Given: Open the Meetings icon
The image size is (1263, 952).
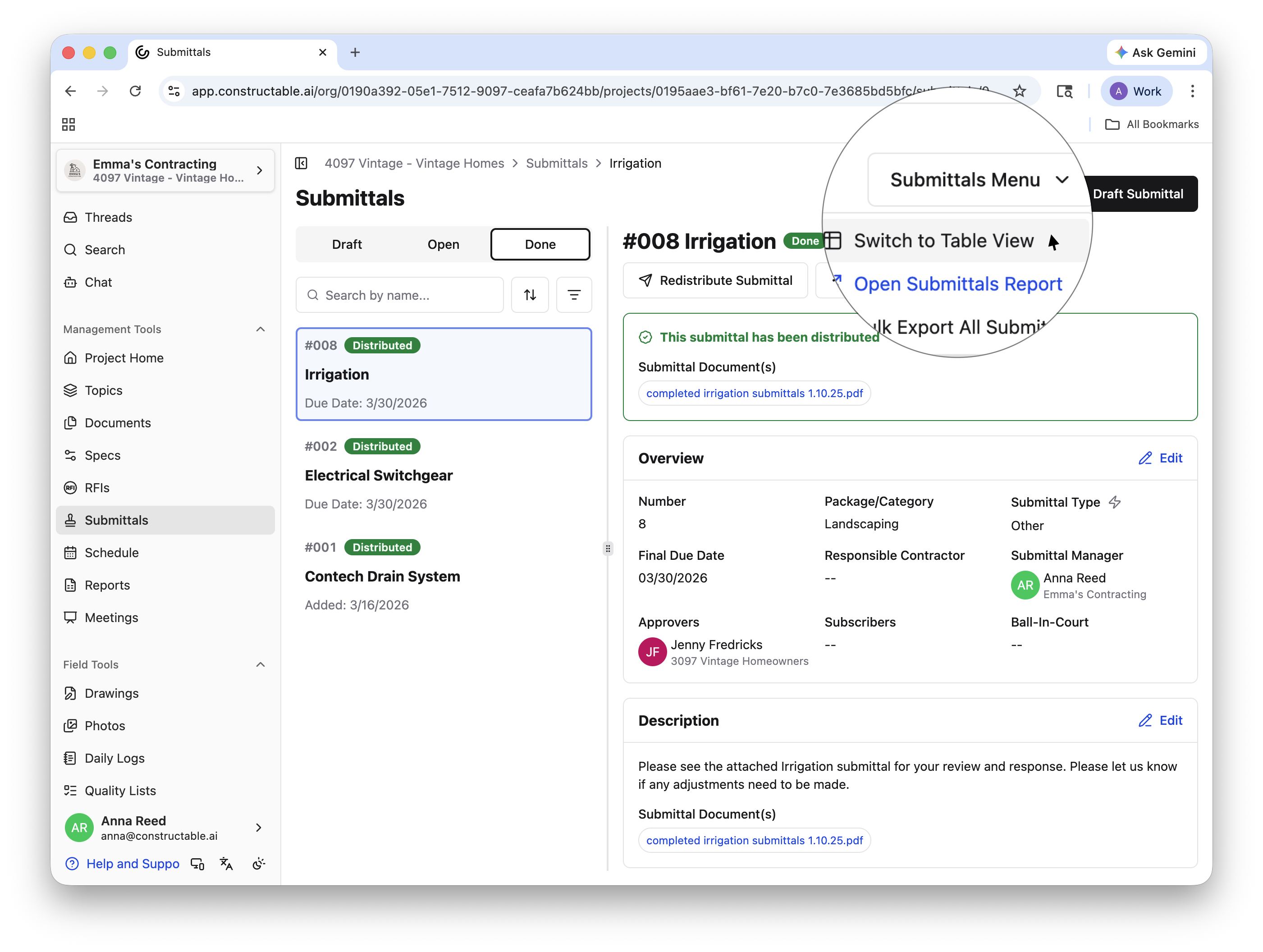Looking at the screenshot, I should point(70,618).
